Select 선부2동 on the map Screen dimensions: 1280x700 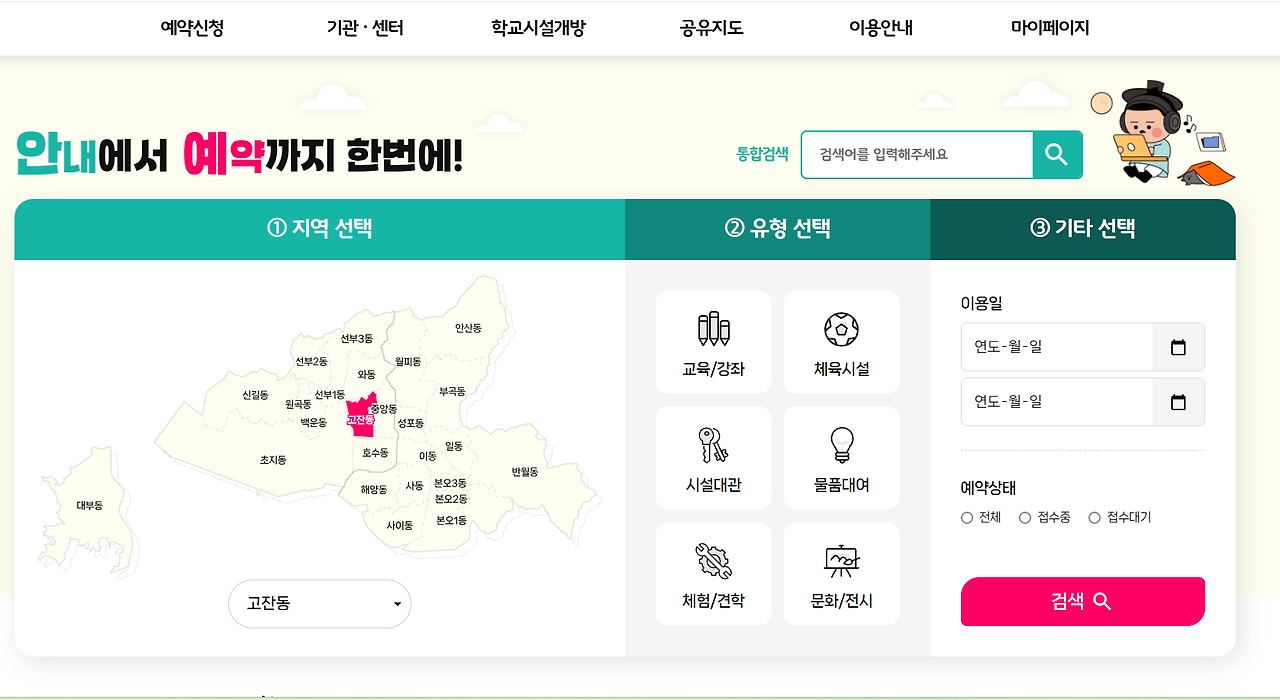tap(311, 361)
